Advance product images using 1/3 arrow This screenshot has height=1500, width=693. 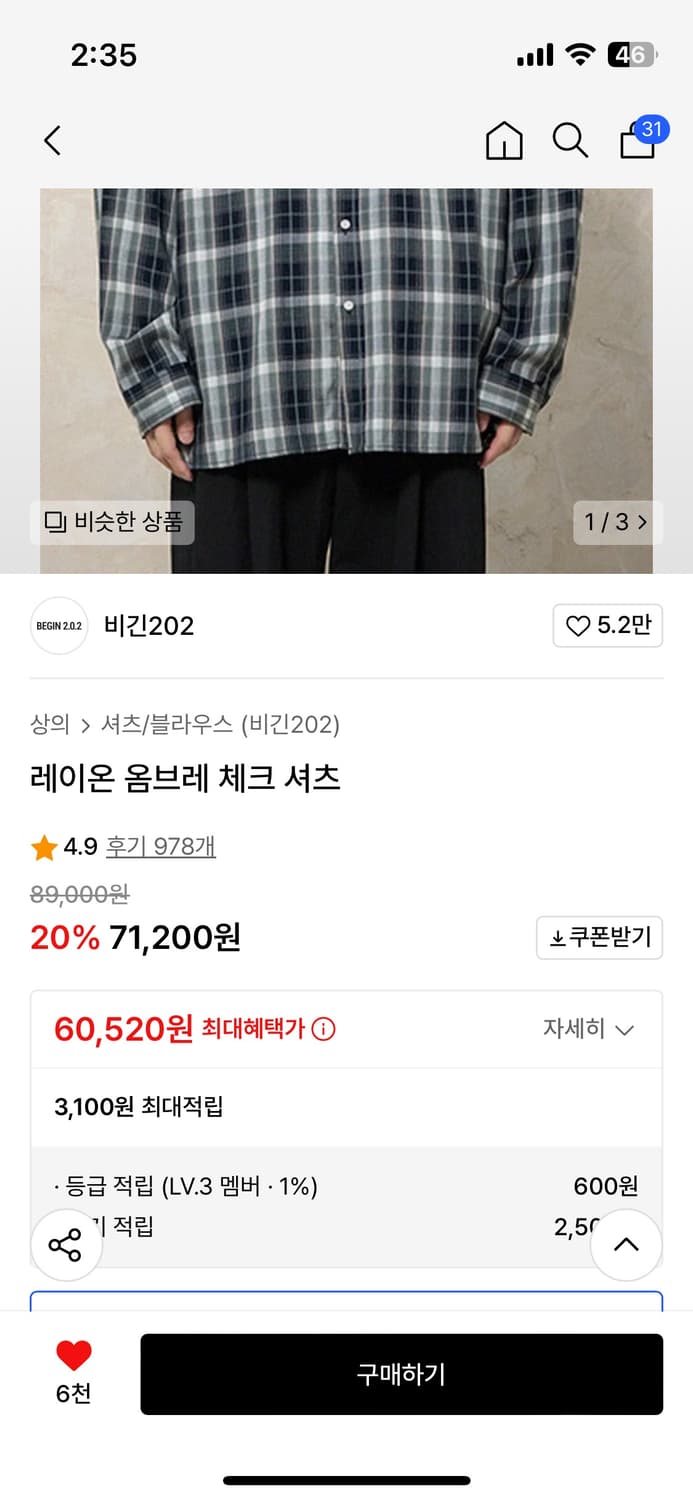(x=618, y=522)
